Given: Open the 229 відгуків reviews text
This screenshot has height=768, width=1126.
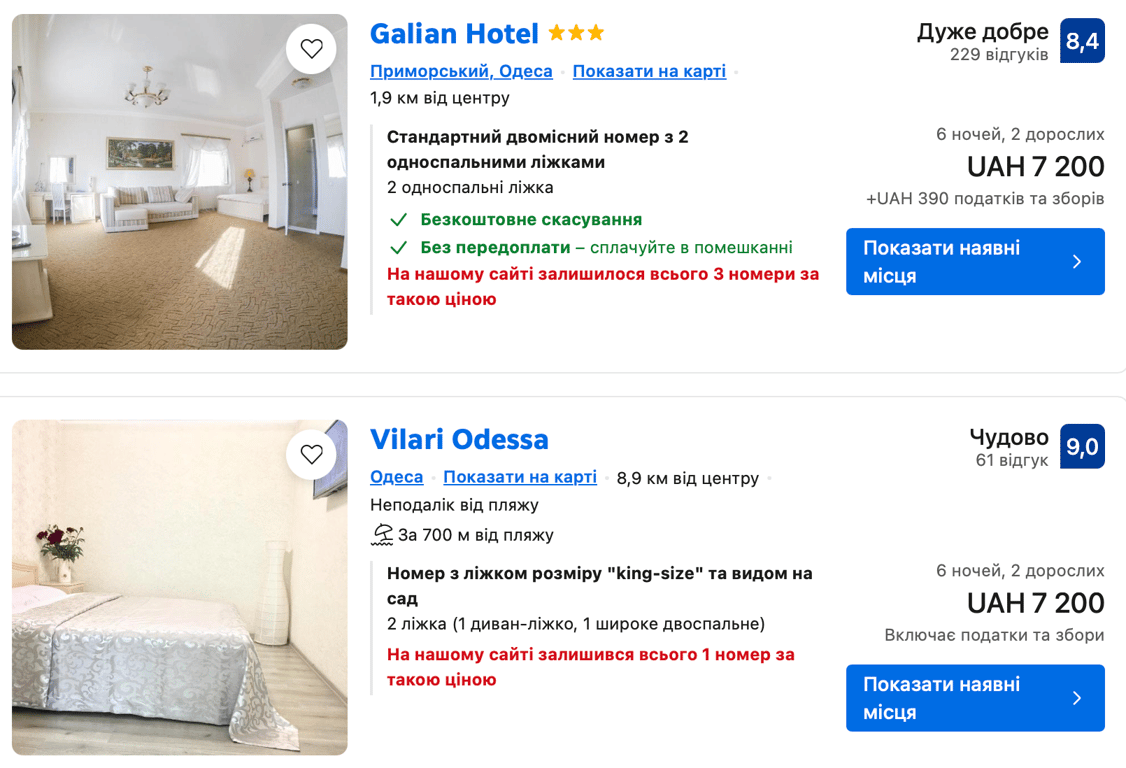Looking at the screenshot, I should pyautogui.click(x=998, y=55).
